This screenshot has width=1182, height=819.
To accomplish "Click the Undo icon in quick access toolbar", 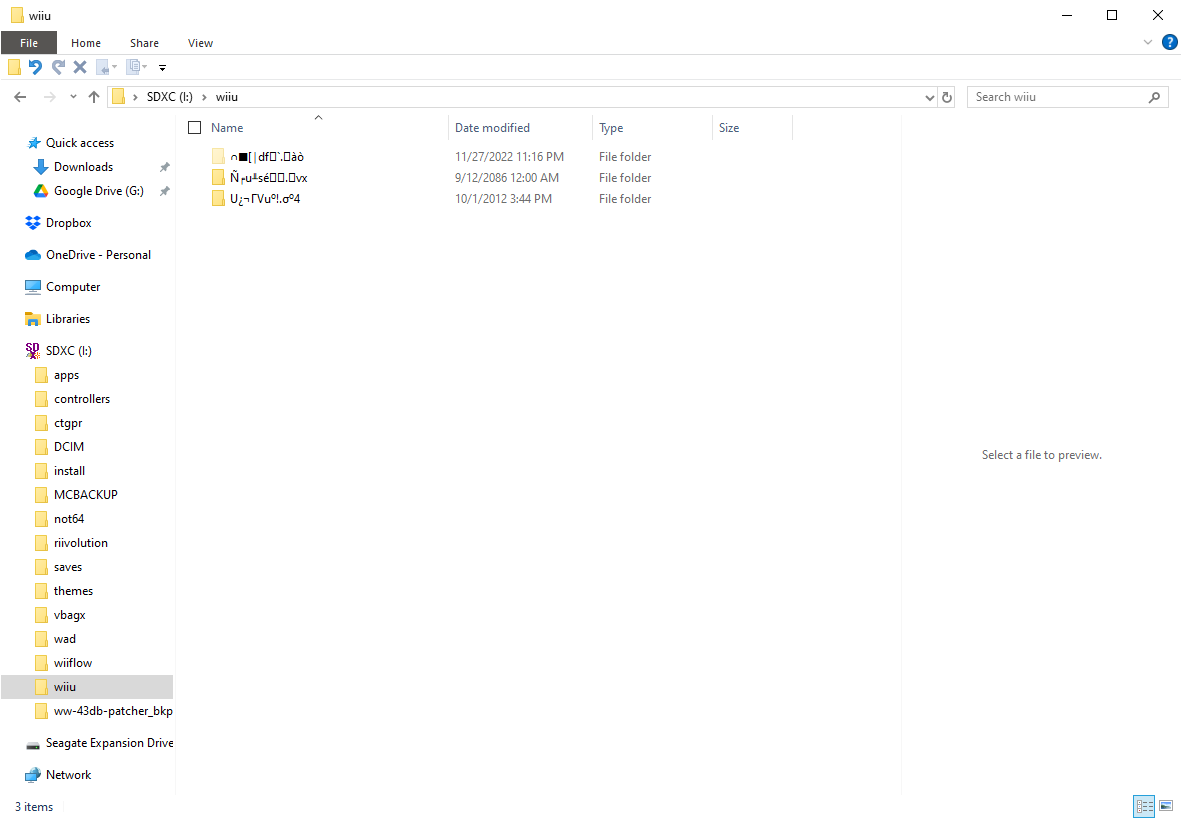I will (35, 67).
